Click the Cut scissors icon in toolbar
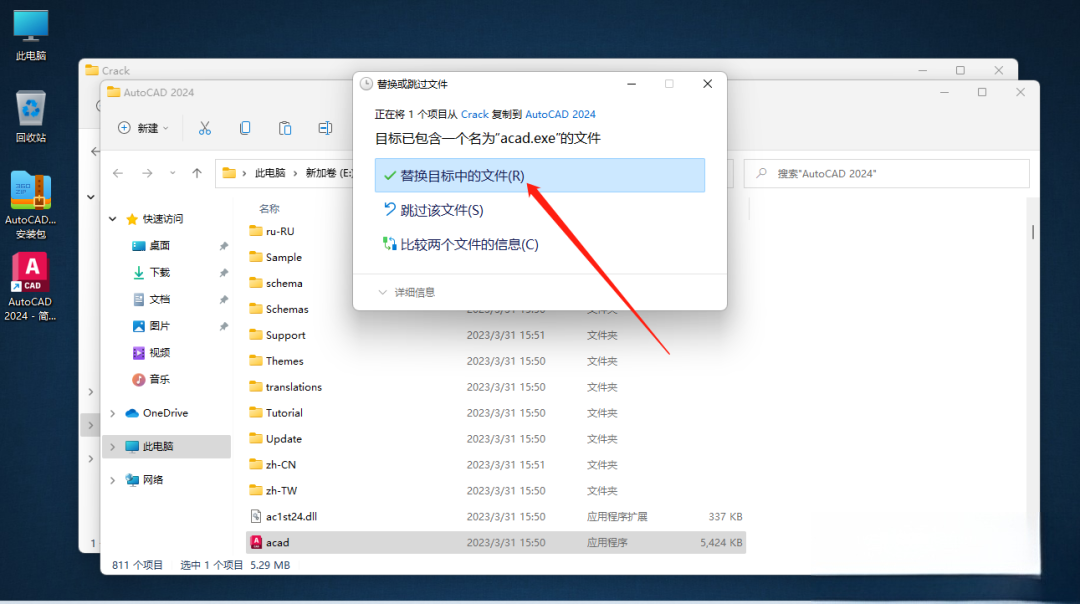The width and height of the screenshot is (1080, 604). click(205, 128)
